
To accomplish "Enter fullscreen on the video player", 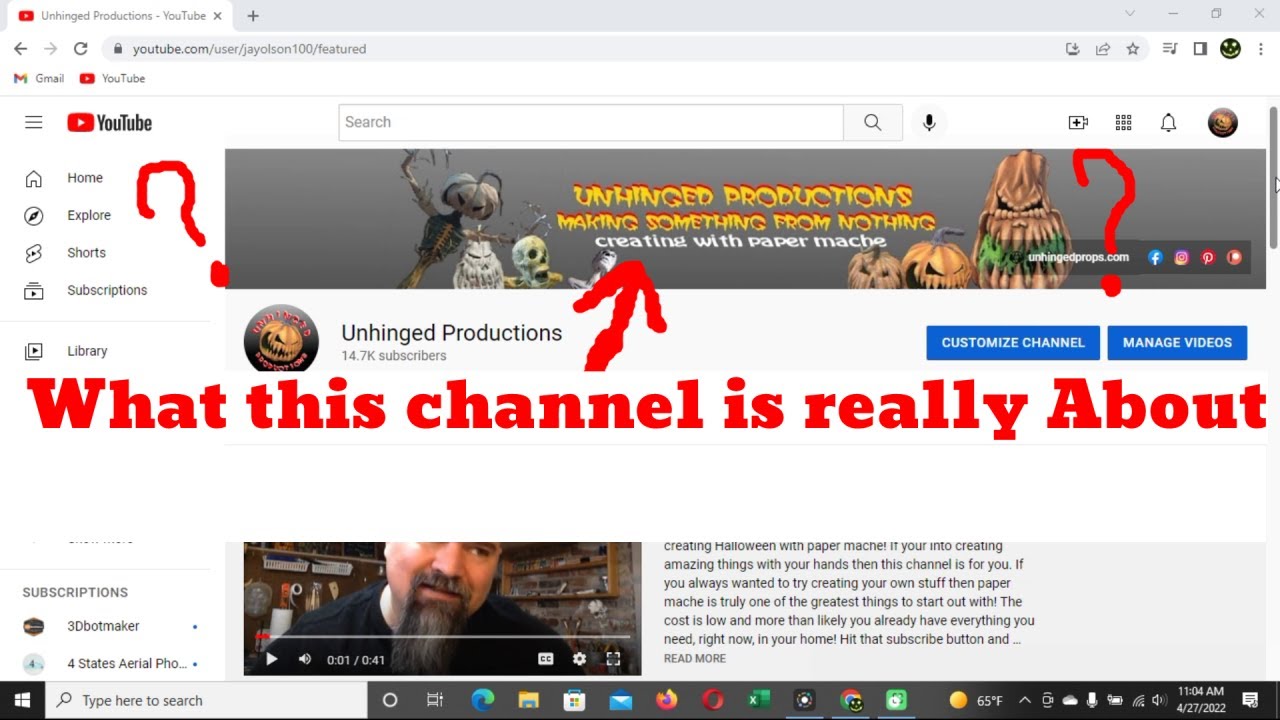I will click(x=613, y=659).
